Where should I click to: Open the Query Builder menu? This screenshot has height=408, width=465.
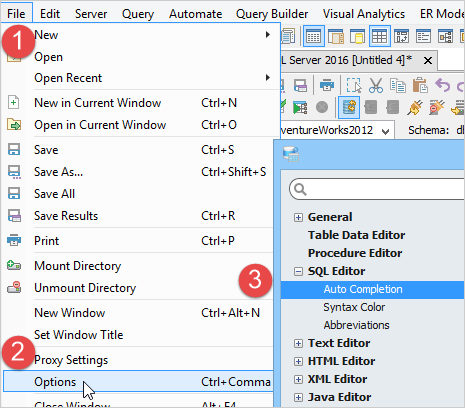(272, 14)
